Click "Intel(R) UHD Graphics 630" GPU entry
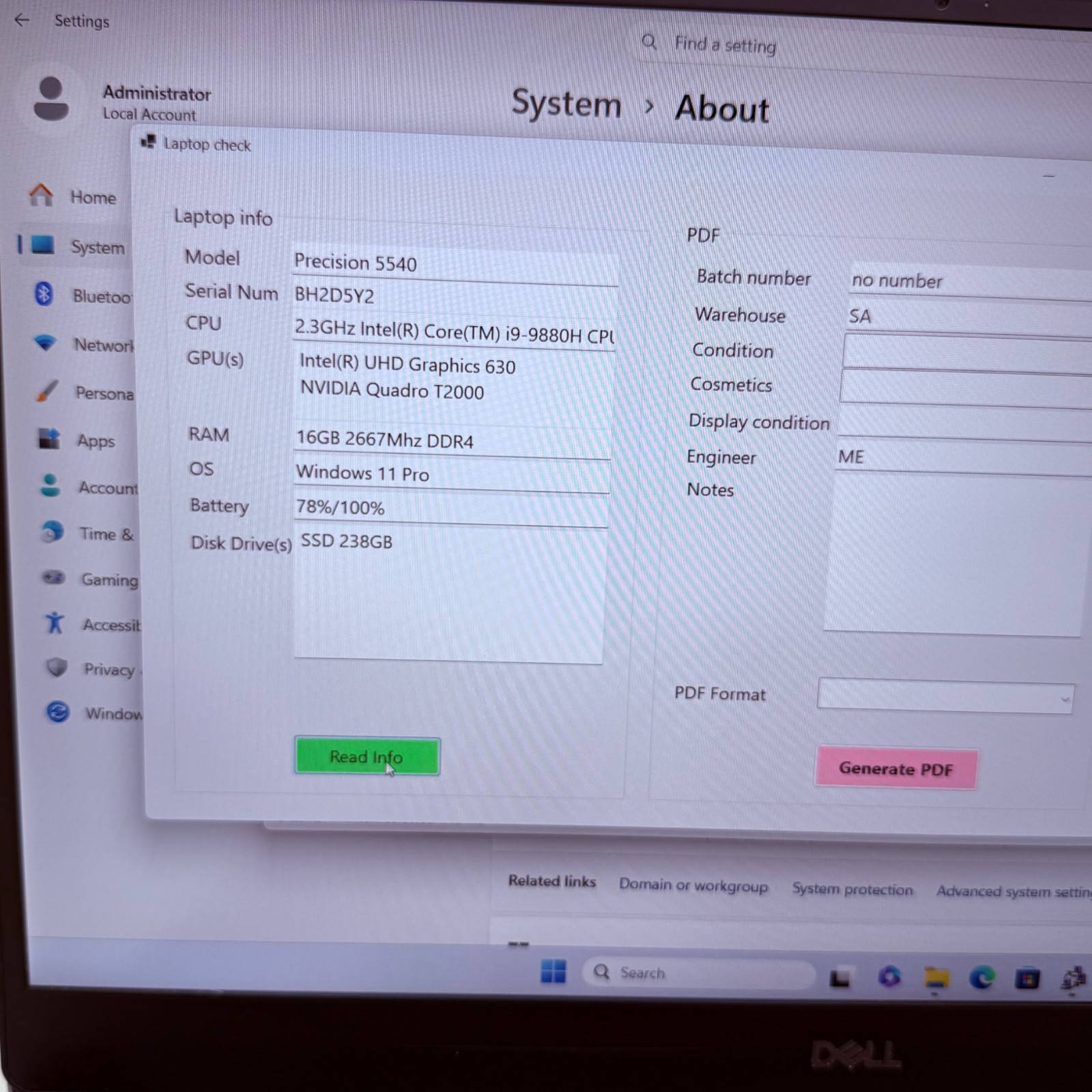Viewport: 1092px width, 1092px height. 407,364
